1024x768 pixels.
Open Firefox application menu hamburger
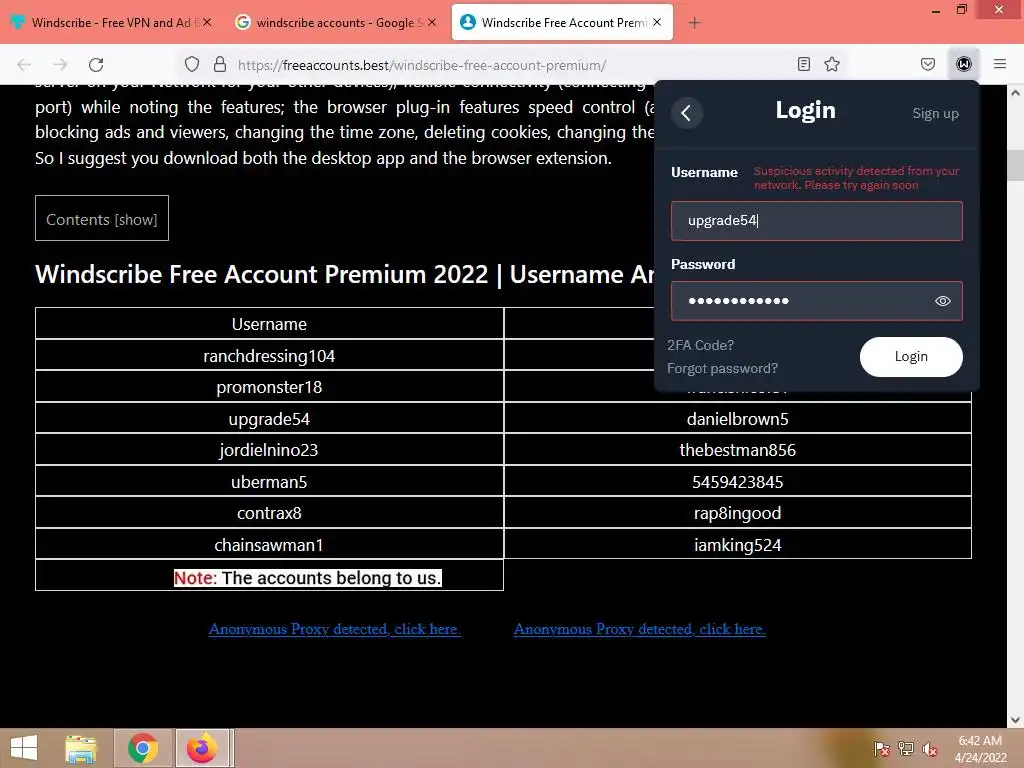(1000, 64)
